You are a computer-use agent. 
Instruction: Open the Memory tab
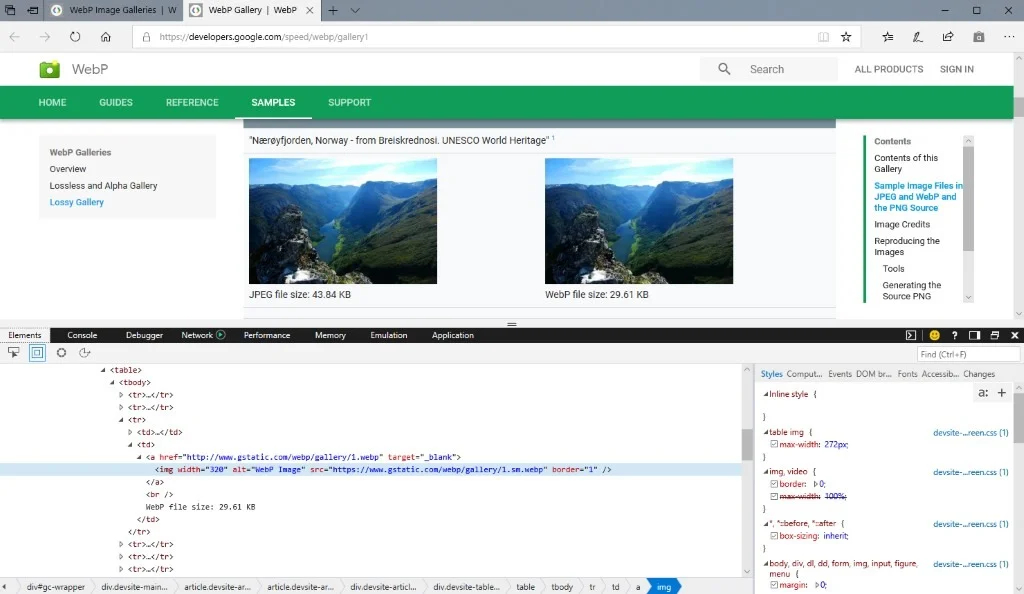click(x=330, y=335)
